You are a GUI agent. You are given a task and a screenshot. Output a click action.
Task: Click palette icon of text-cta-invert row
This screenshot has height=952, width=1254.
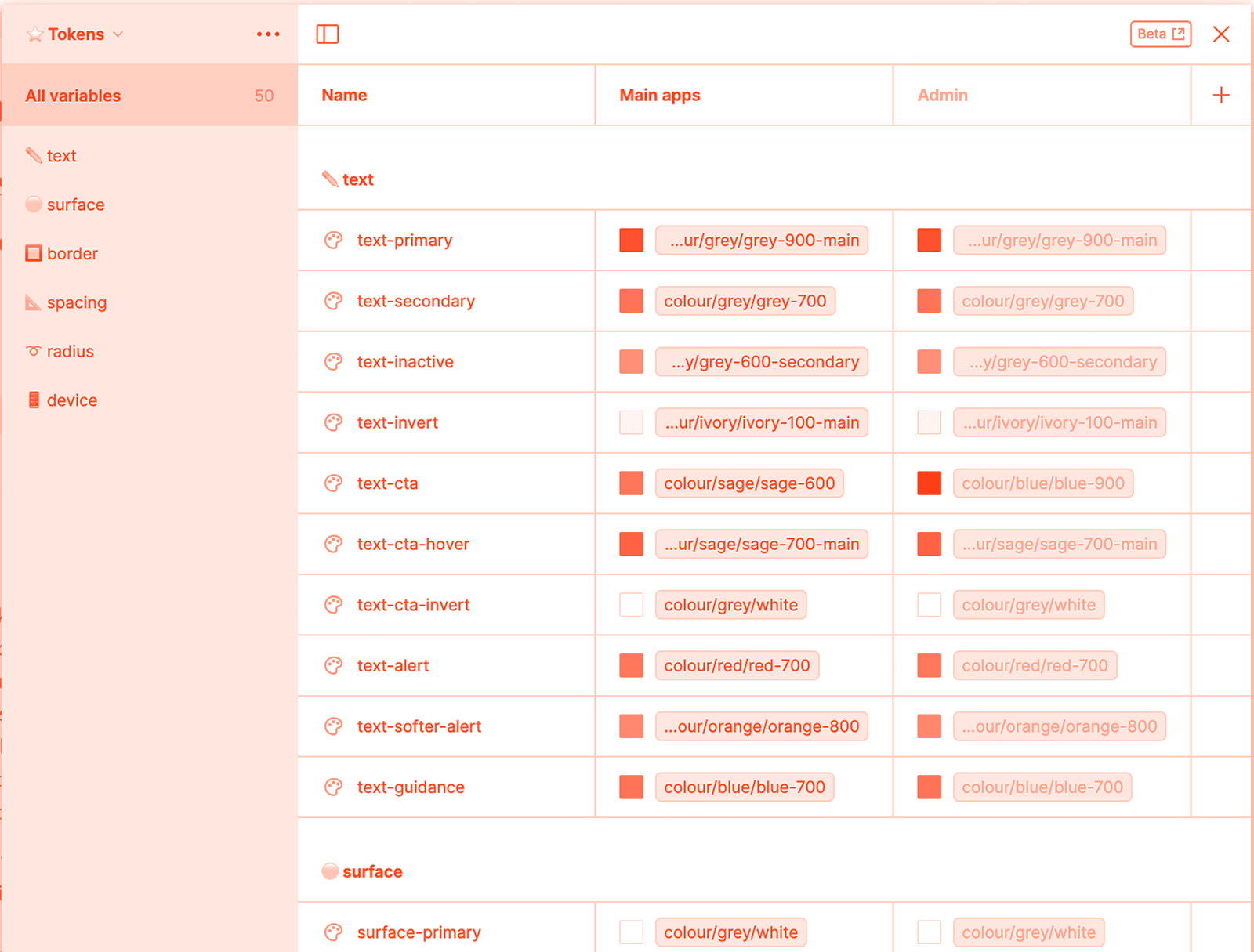[333, 605]
